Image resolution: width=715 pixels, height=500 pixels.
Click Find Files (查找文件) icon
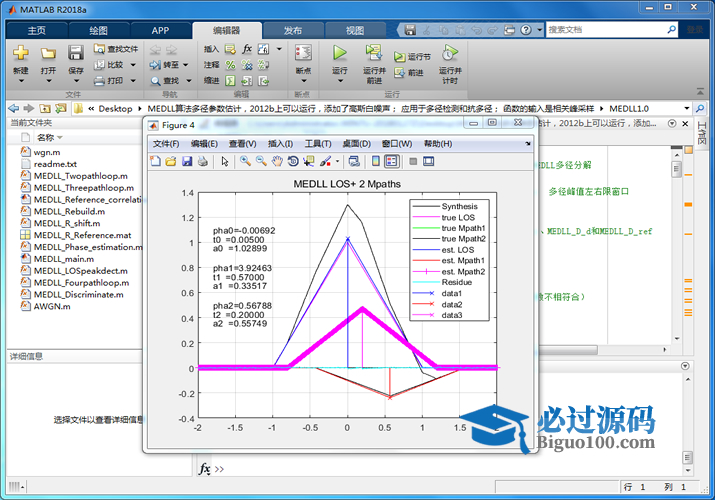[x=99, y=49]
